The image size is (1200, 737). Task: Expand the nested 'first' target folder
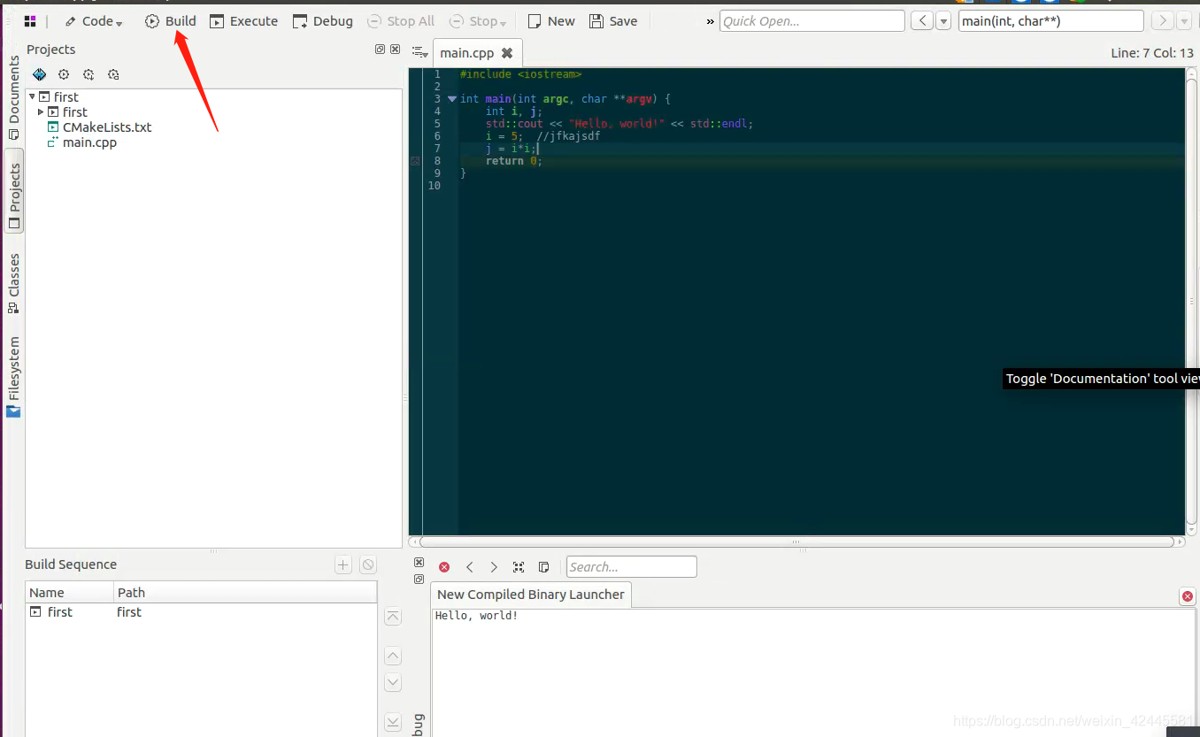point(41,112)
